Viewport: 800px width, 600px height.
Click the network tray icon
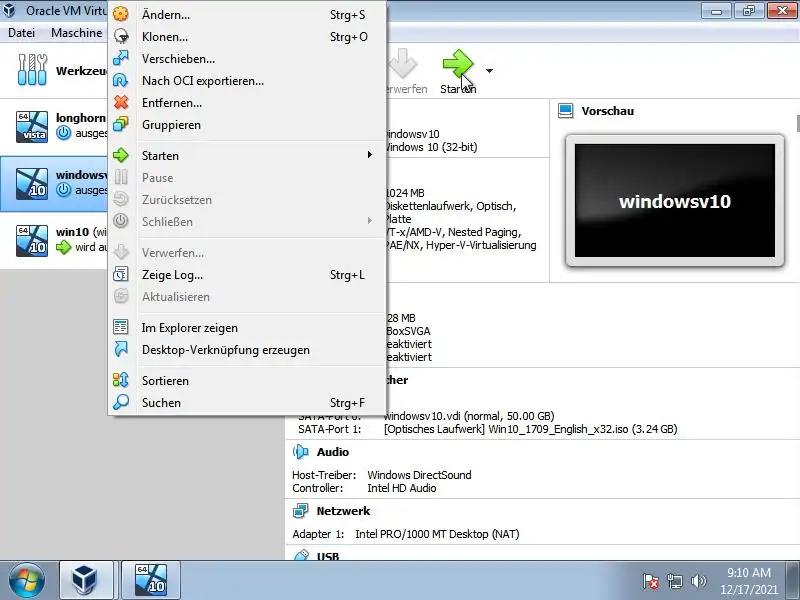click(x=674, y=581)
